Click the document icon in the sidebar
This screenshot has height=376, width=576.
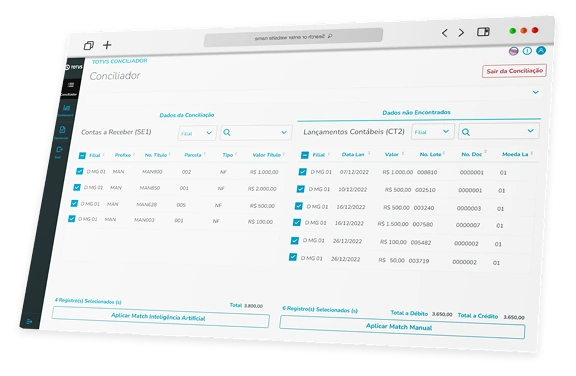62,130
